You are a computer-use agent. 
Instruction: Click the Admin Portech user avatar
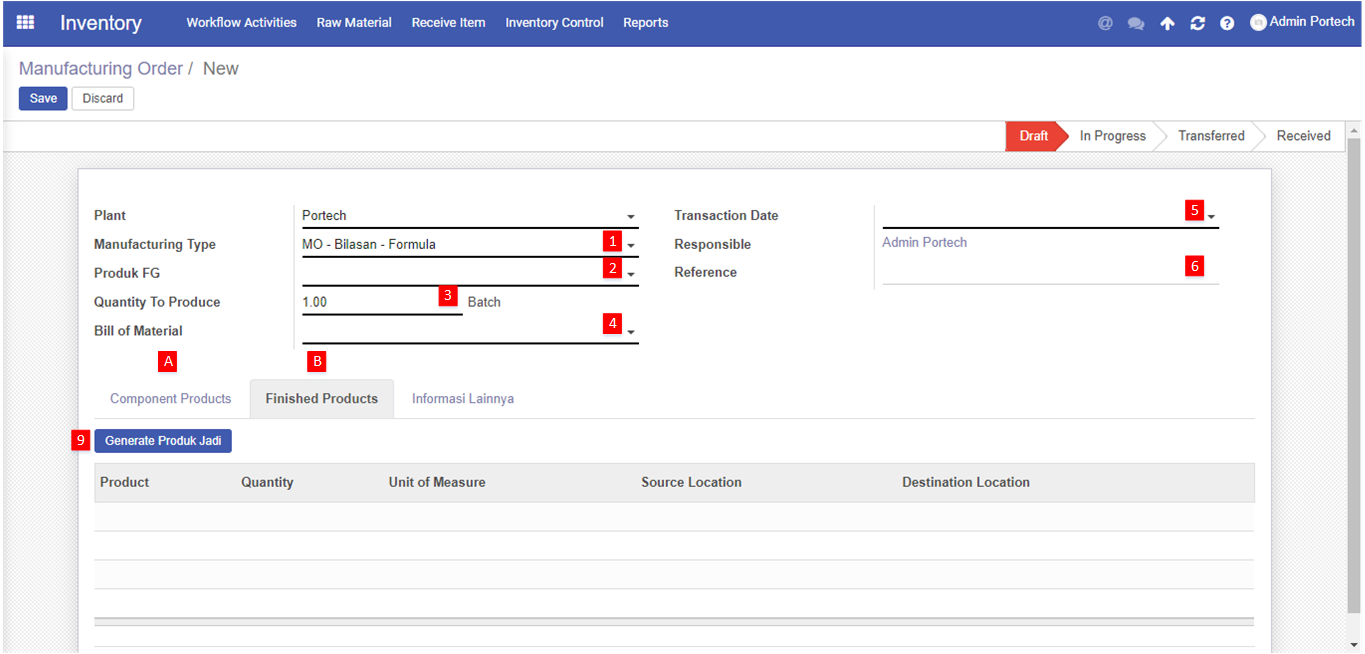tap(1258, 22)
